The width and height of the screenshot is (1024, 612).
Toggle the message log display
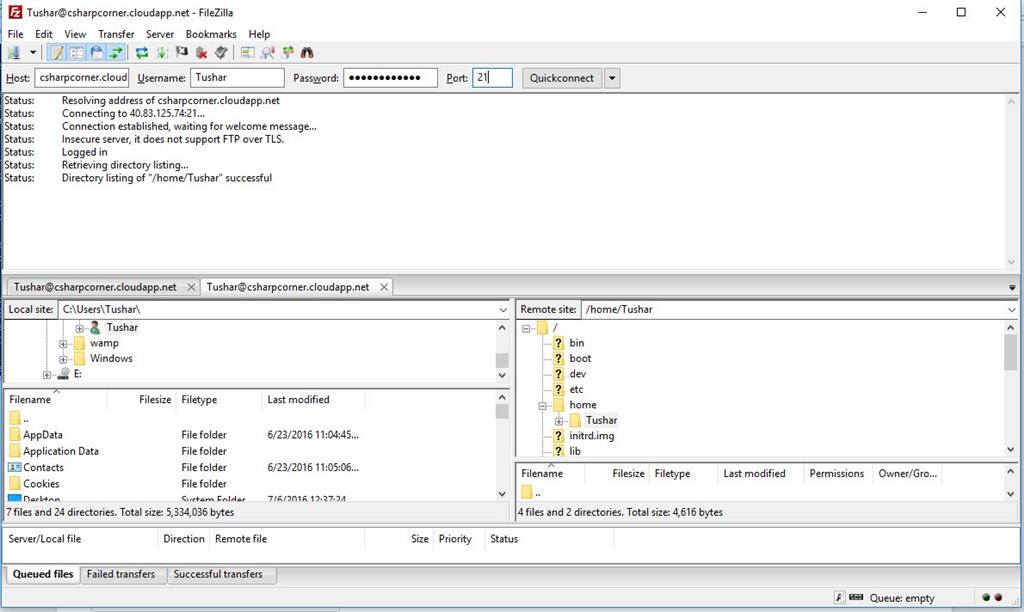[x=58, y=52]
